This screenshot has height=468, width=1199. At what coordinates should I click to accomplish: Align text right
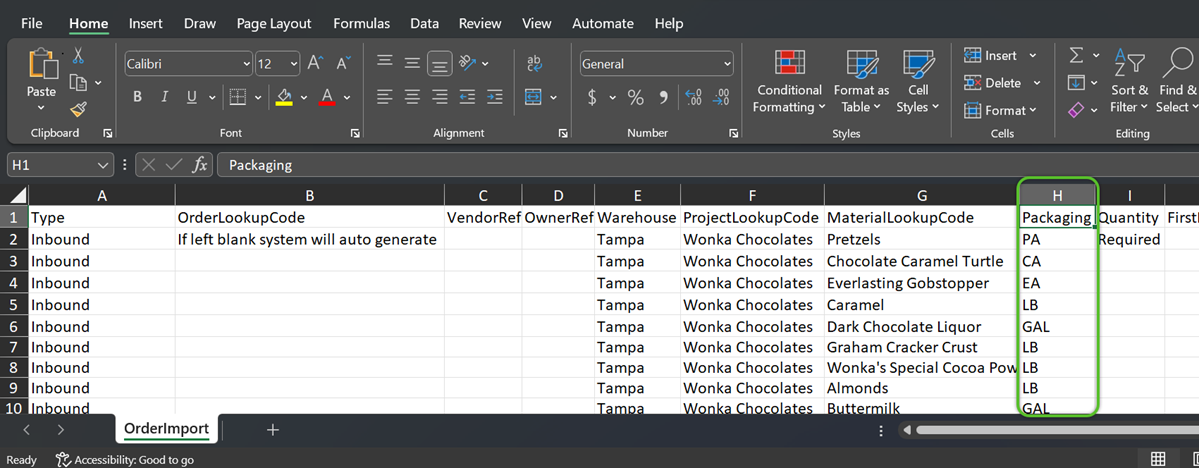tap(440, 97)
